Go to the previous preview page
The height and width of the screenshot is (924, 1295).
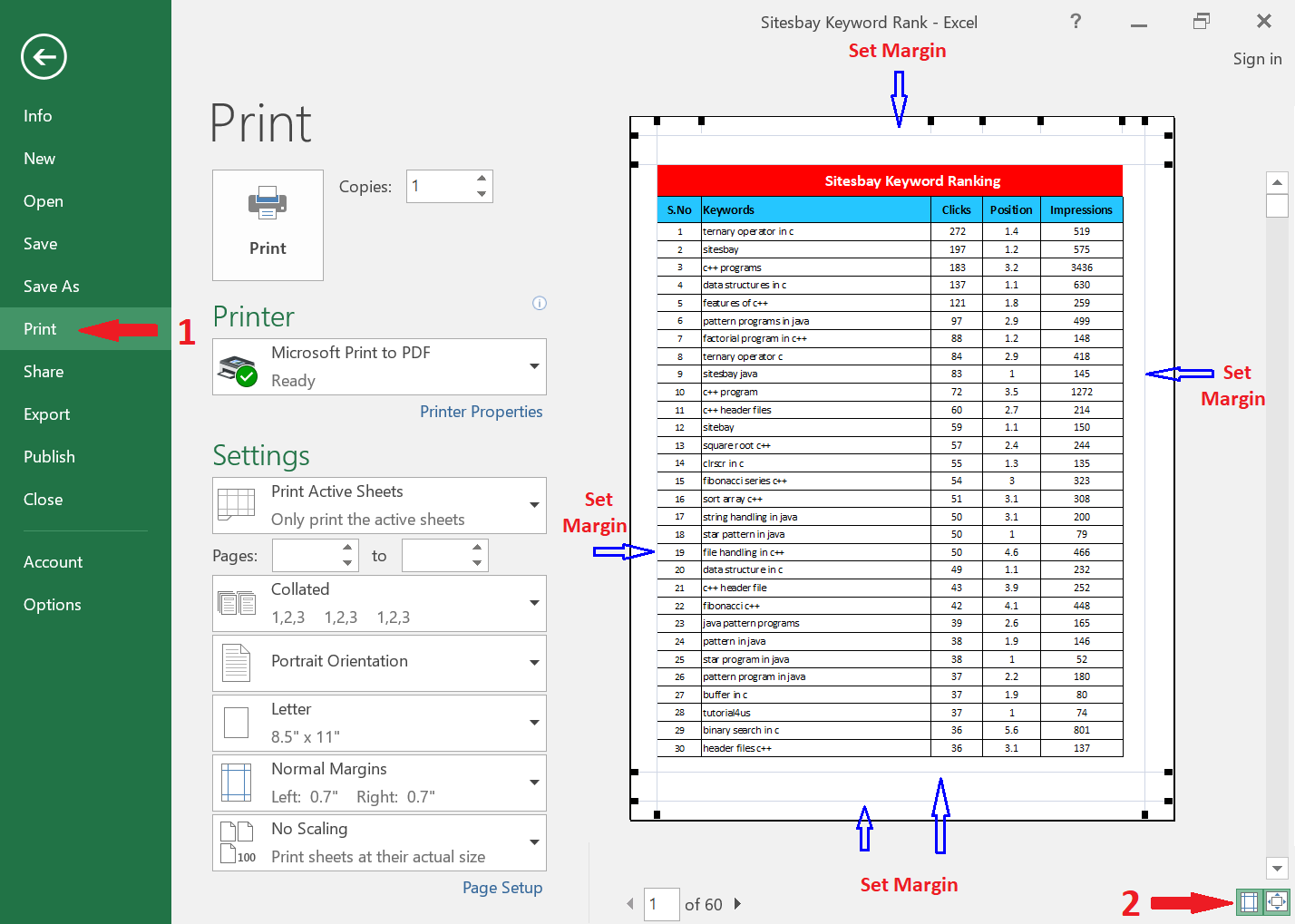coord(630,904)
